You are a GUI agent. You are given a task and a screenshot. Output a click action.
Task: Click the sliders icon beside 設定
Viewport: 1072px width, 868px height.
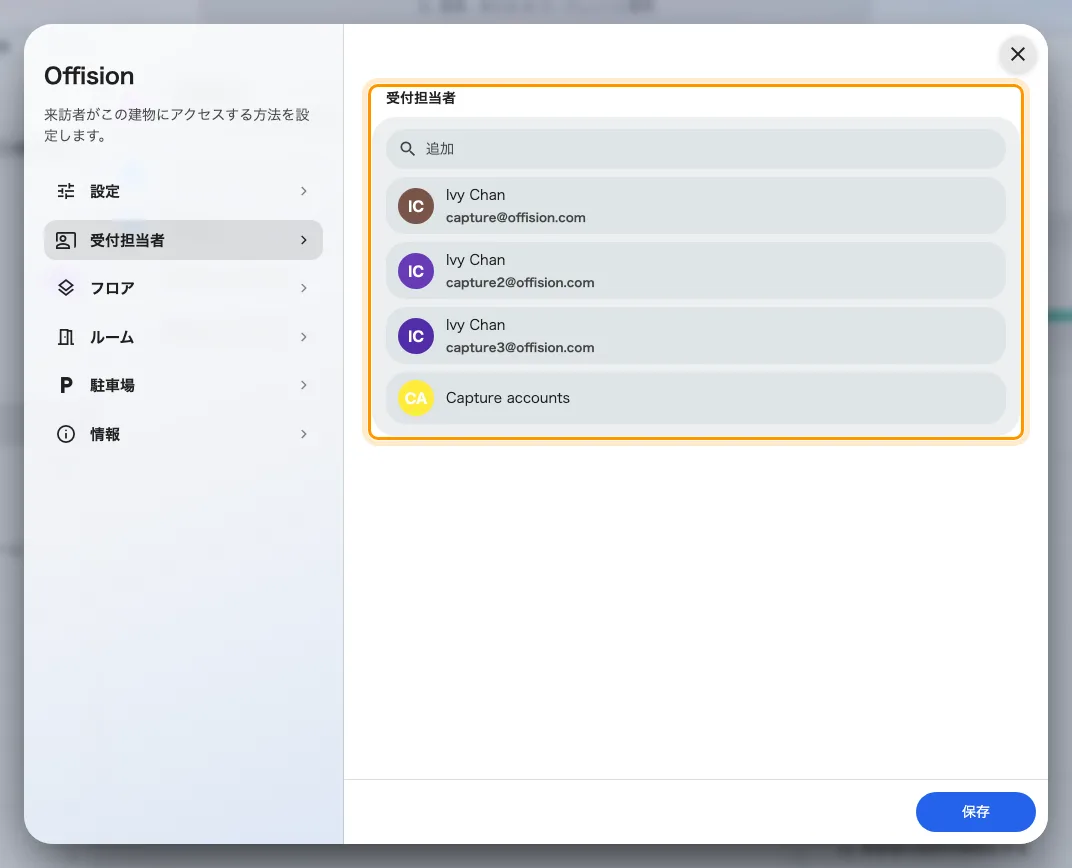(66, 191)
